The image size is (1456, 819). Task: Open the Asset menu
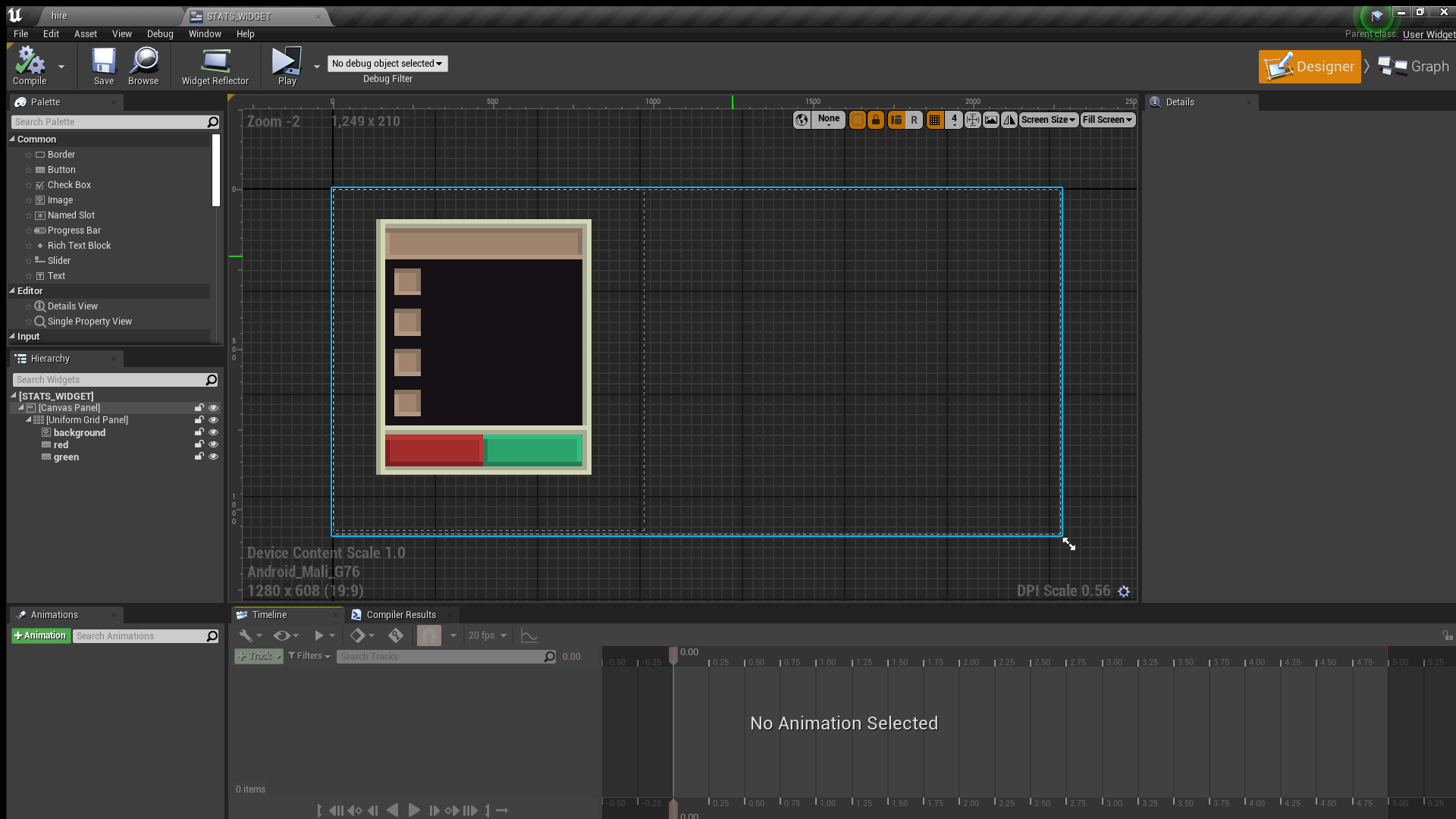86,34
